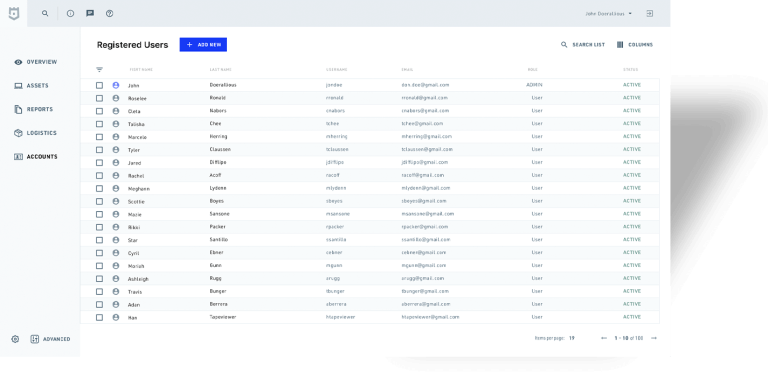The image size is (768, 380).
Task: Open the John Doeralious account dropdown
Action: pyautogui.click(x=608, y=14)
